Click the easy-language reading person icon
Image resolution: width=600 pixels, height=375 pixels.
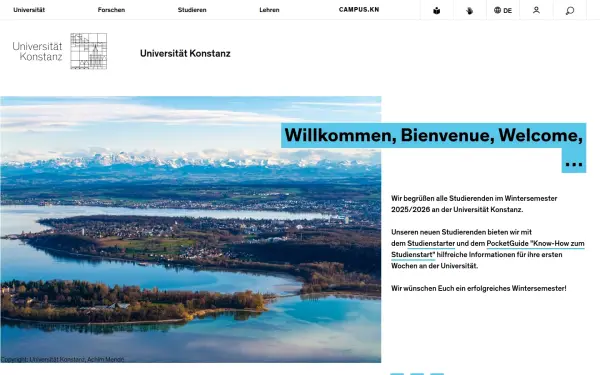(437, 10)
